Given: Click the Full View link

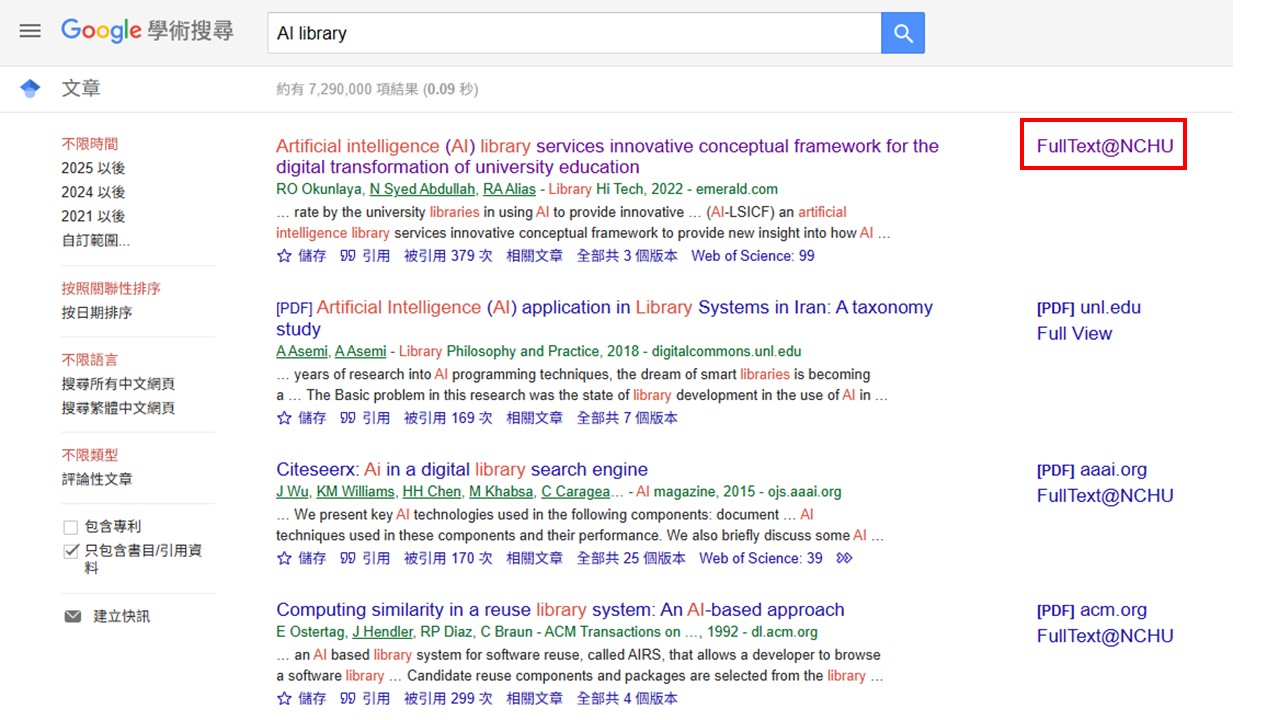Looking at the screenshot, I should (1074, 334).
